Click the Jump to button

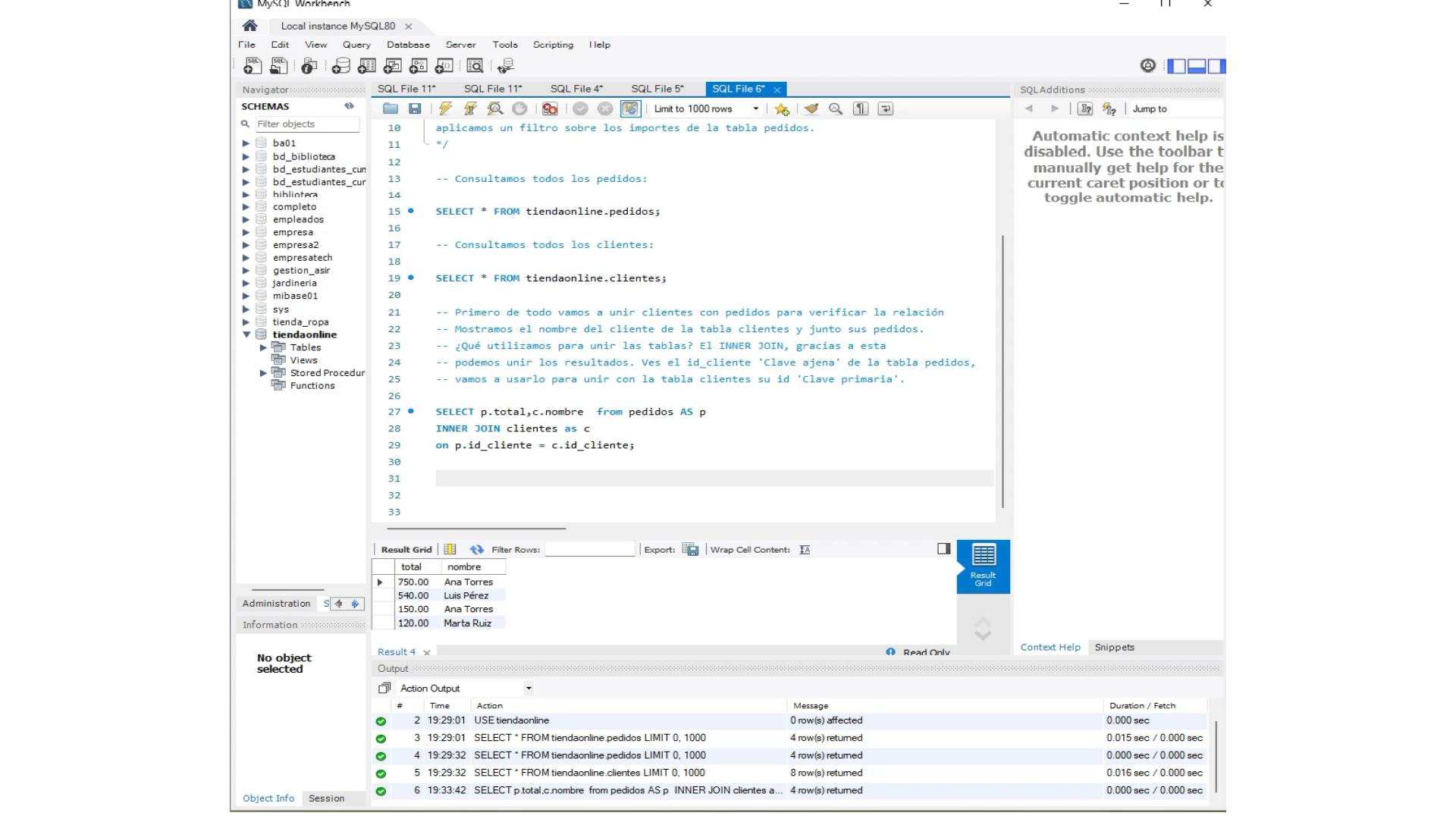[1150, 108]
